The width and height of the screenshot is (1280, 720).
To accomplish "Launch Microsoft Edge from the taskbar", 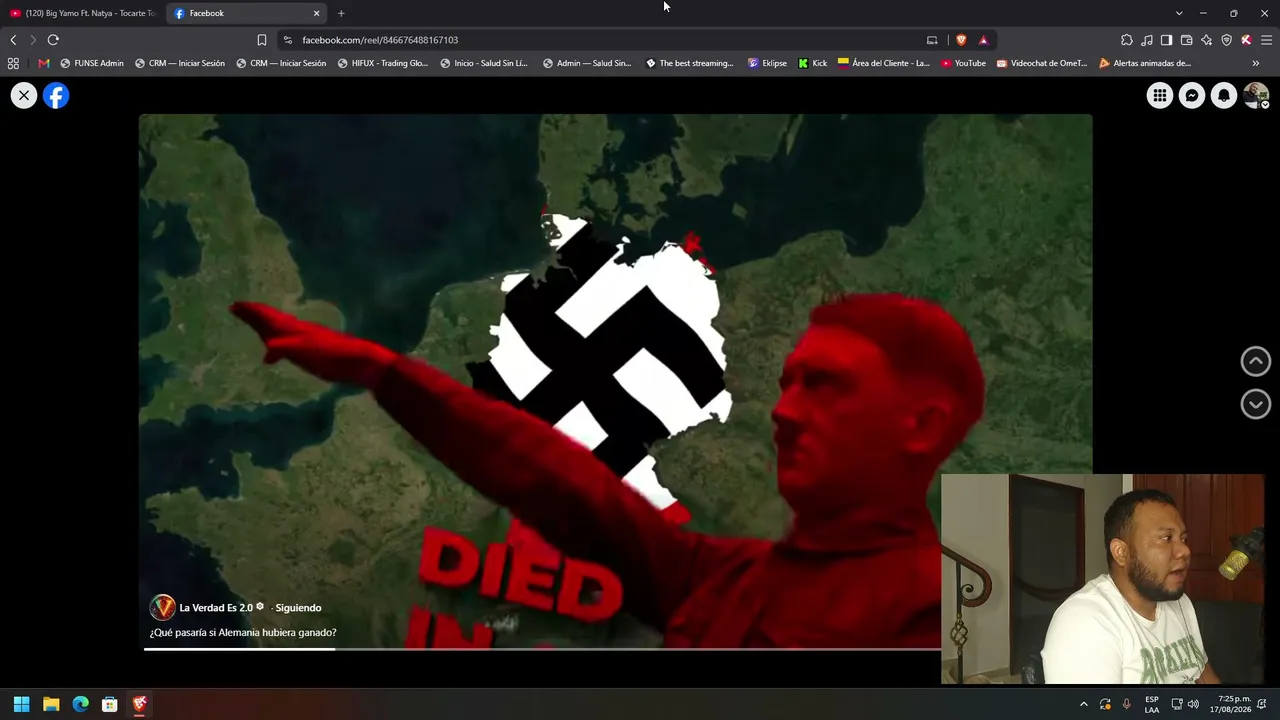I will click(81, 704).
